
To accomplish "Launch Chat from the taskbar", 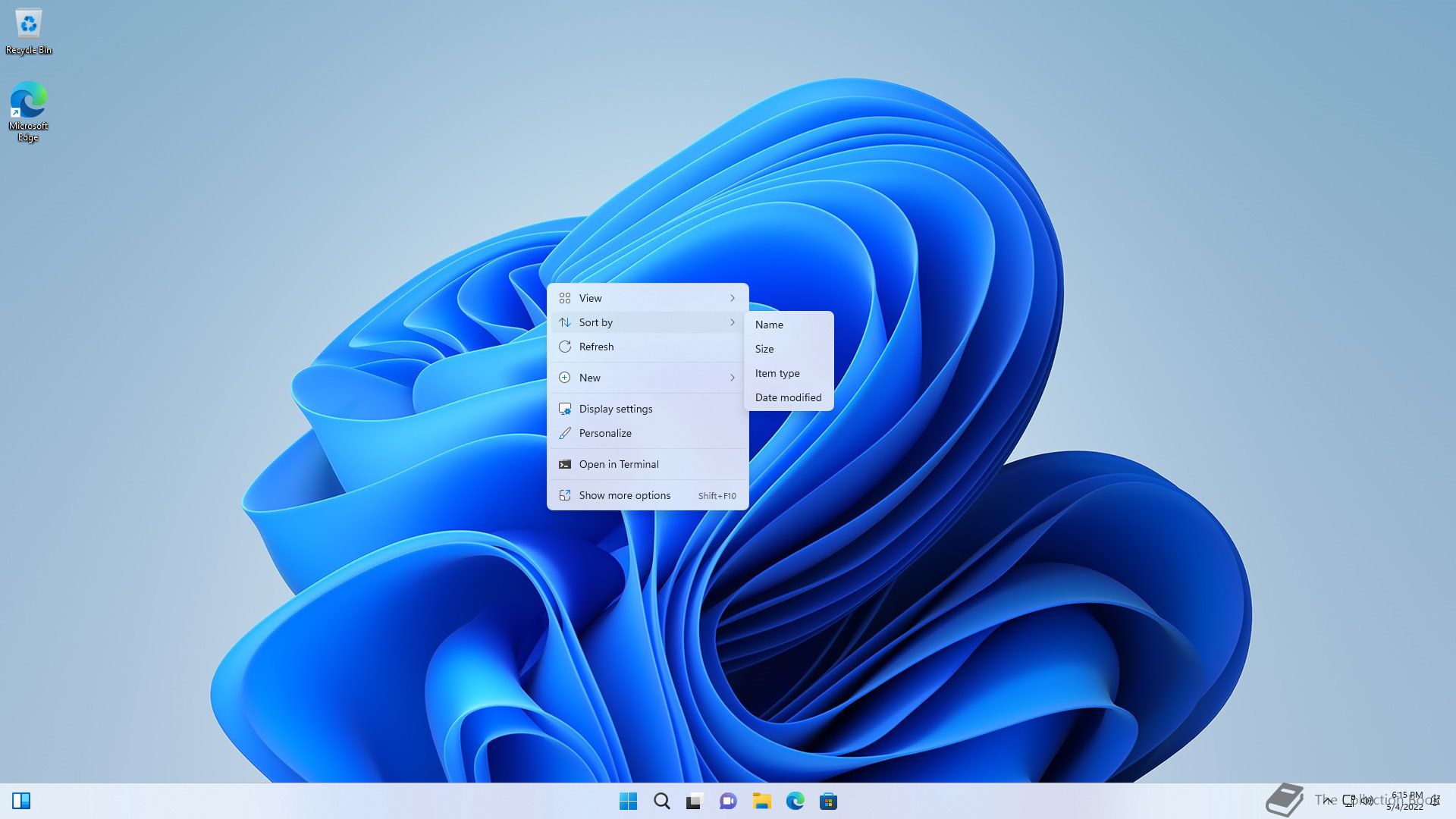I will coord(728,801).
